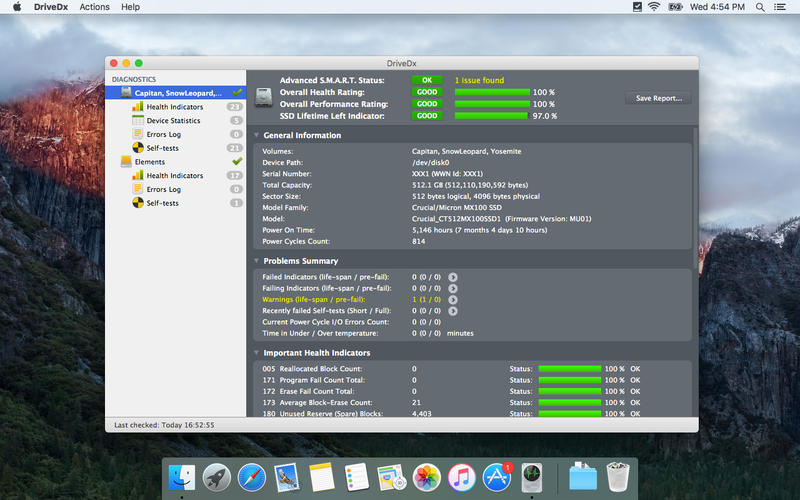Screen dimensions: 800x500
Task: Select the Capitan, SnowLeopard drive icon in sidebar
Action: click(x=126, y=92)
